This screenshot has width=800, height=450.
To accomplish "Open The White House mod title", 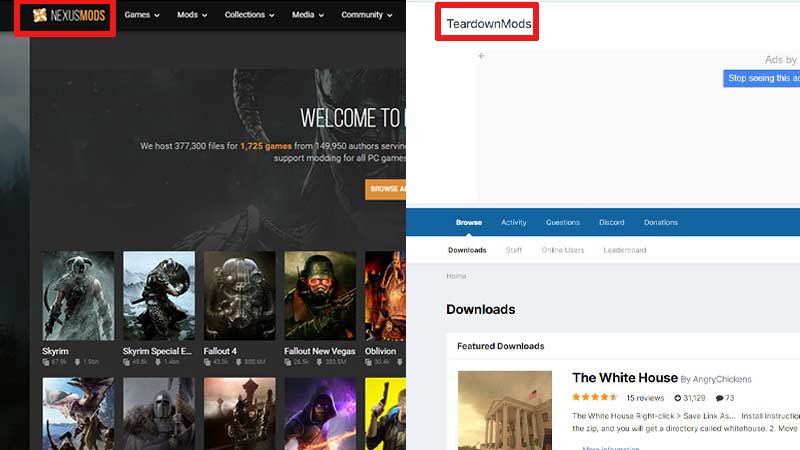I will point(624,378).
